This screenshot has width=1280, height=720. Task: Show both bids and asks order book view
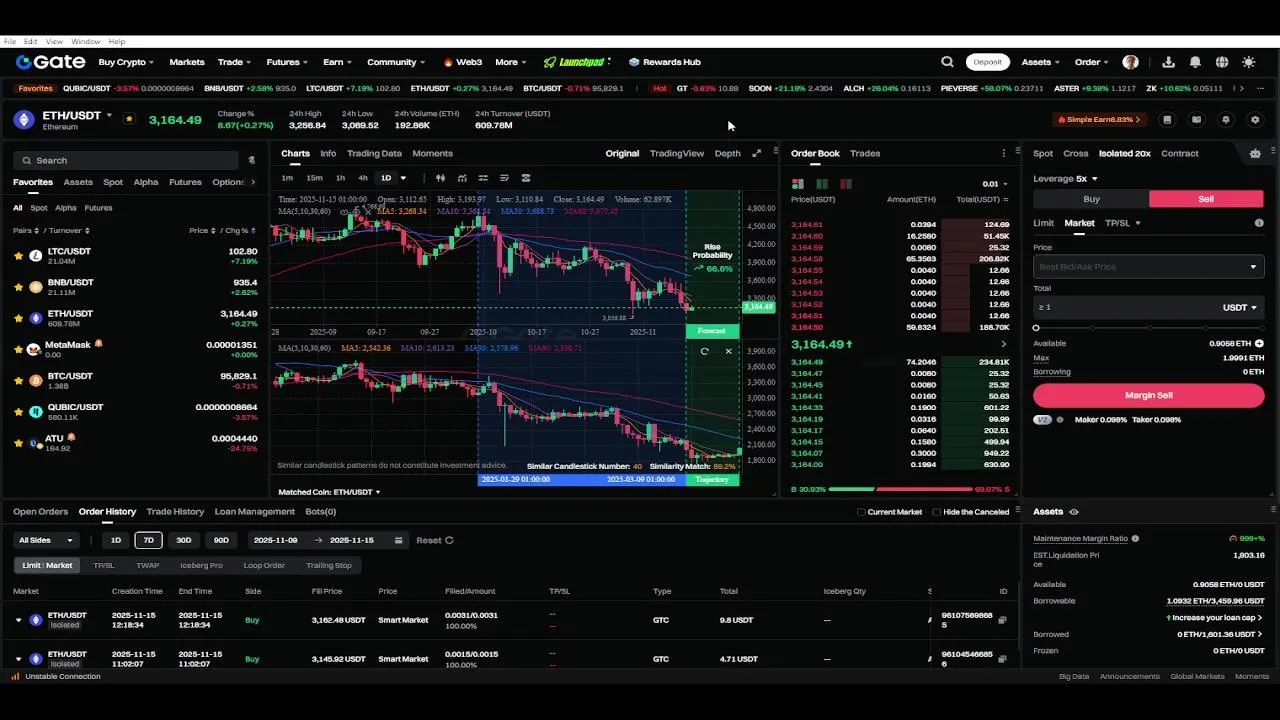tap(798, 184)
